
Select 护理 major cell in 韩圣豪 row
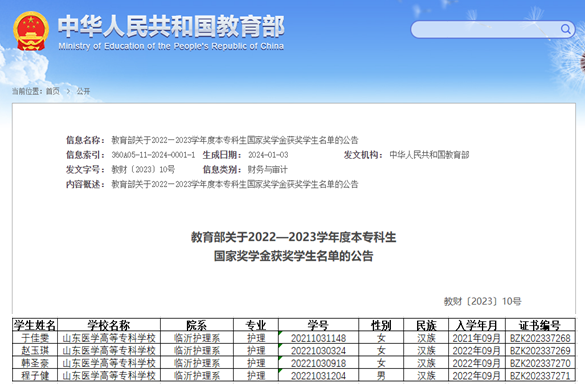click(256, 363)
